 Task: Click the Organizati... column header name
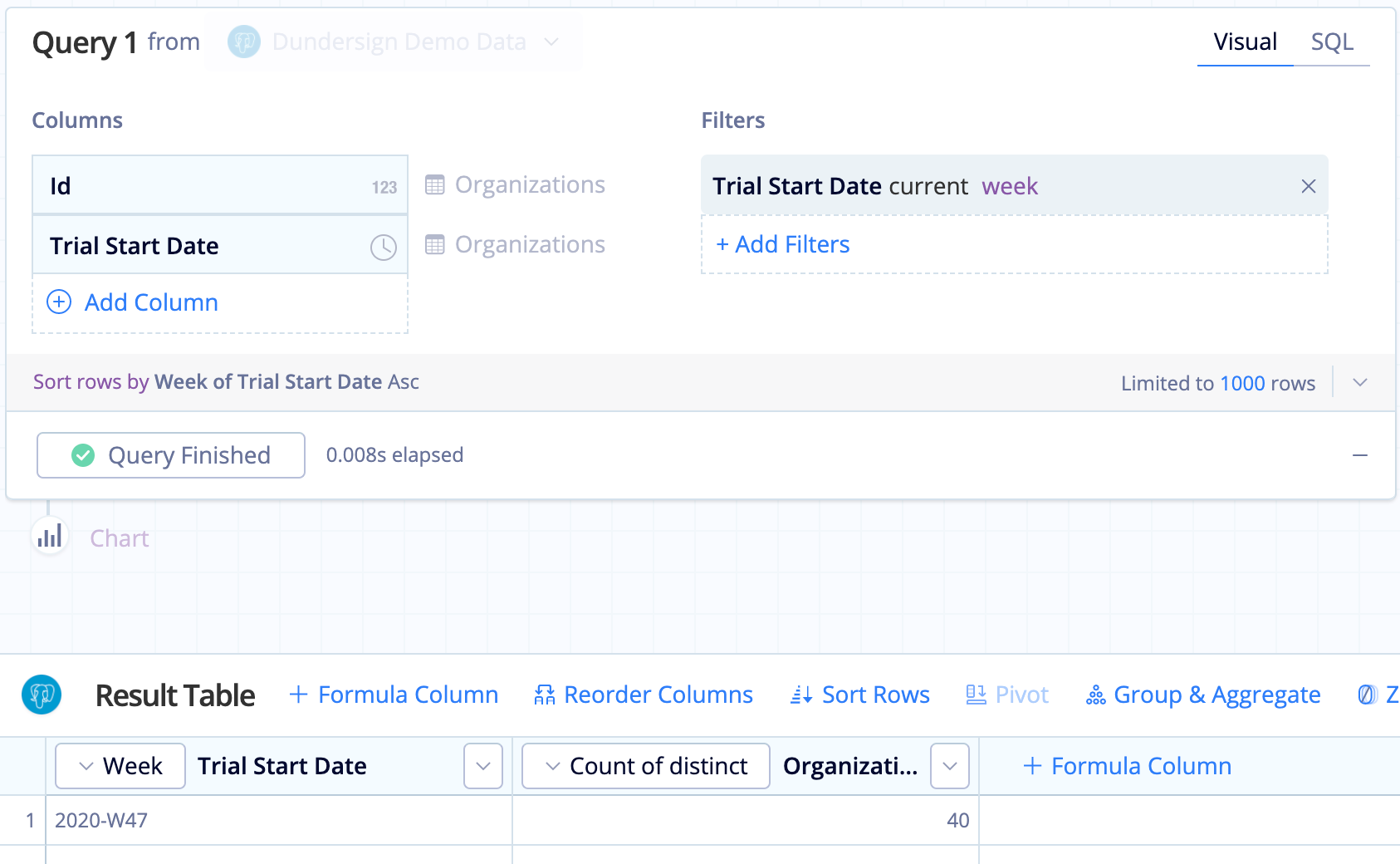tap(850, 766)
